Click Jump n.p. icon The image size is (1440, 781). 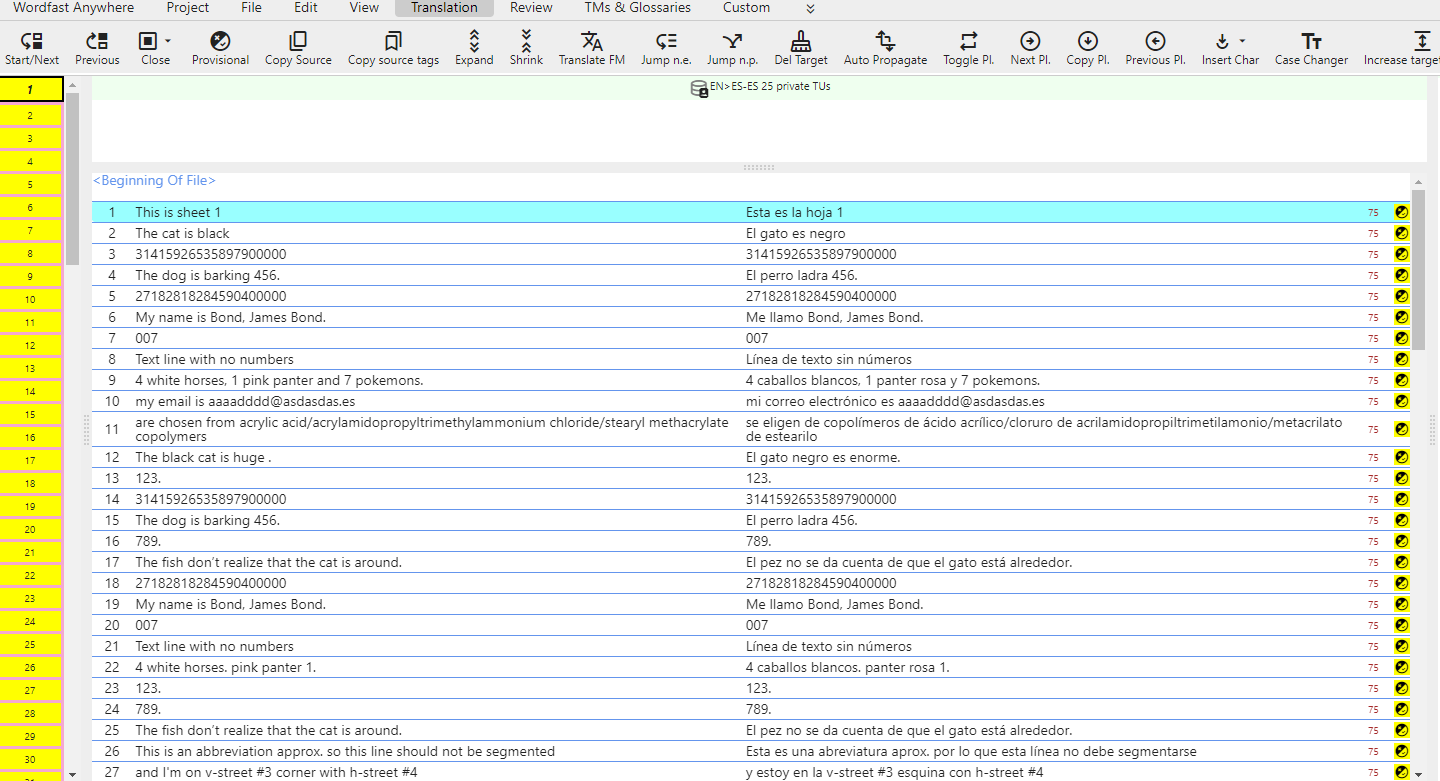click(x=732, y=41)
